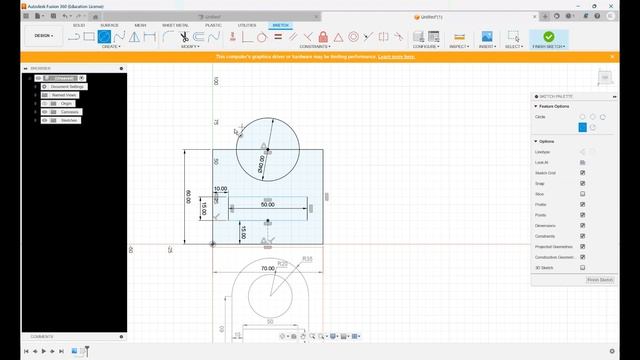Select the Offset tool in Modify group
The width and height of the screenshot is (640, 360).
pos(198,37)
